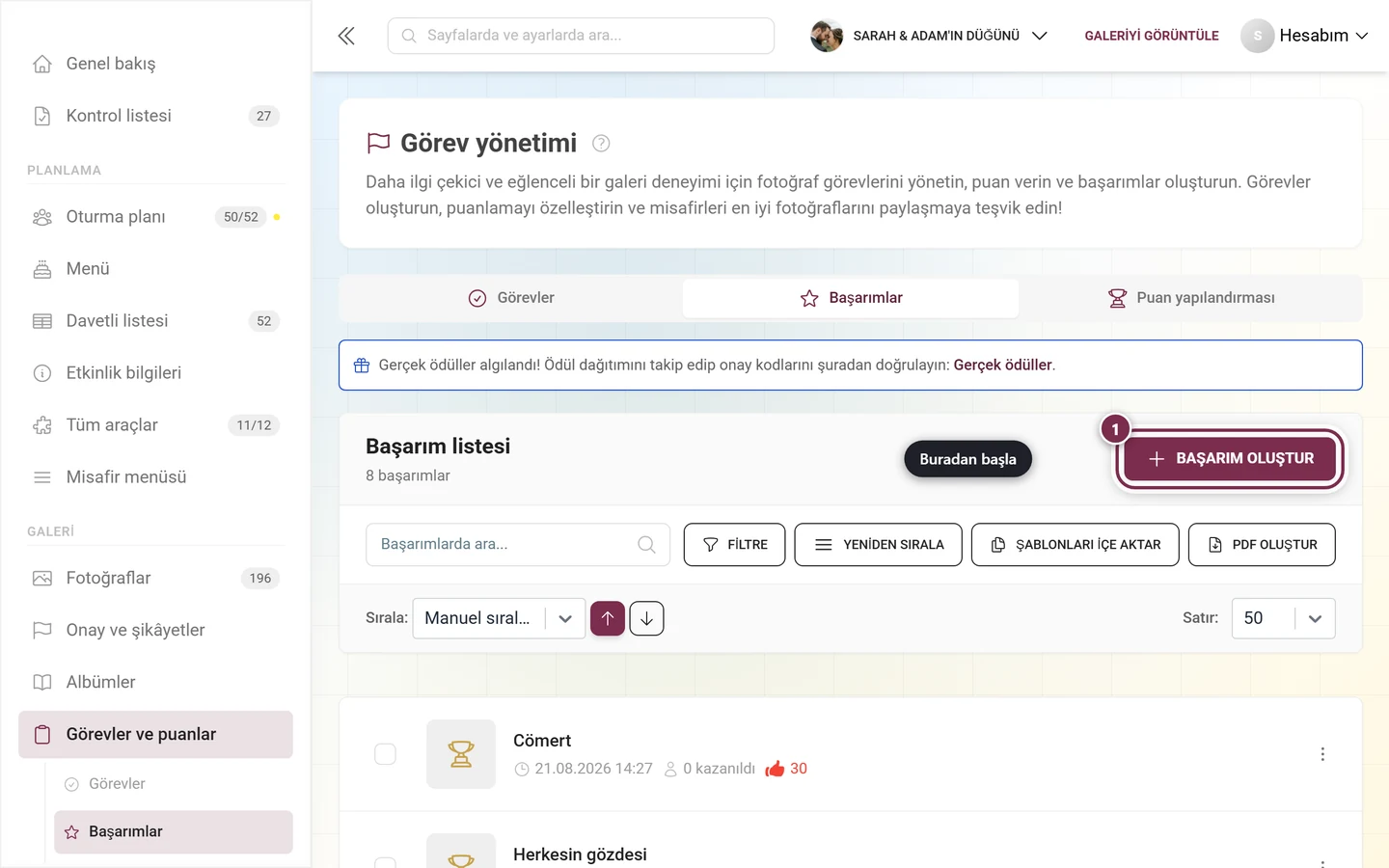
Task: Expand the Hesabım account menu
Action: click(1305, 36)
